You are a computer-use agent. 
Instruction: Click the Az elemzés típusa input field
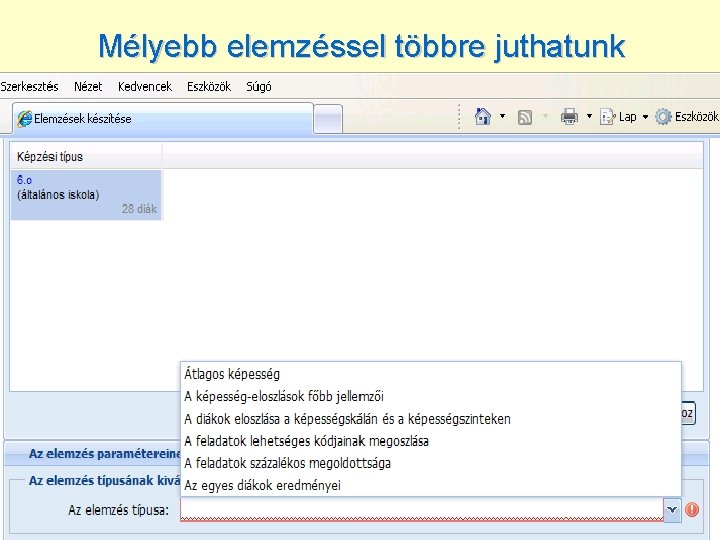point(422,510)
